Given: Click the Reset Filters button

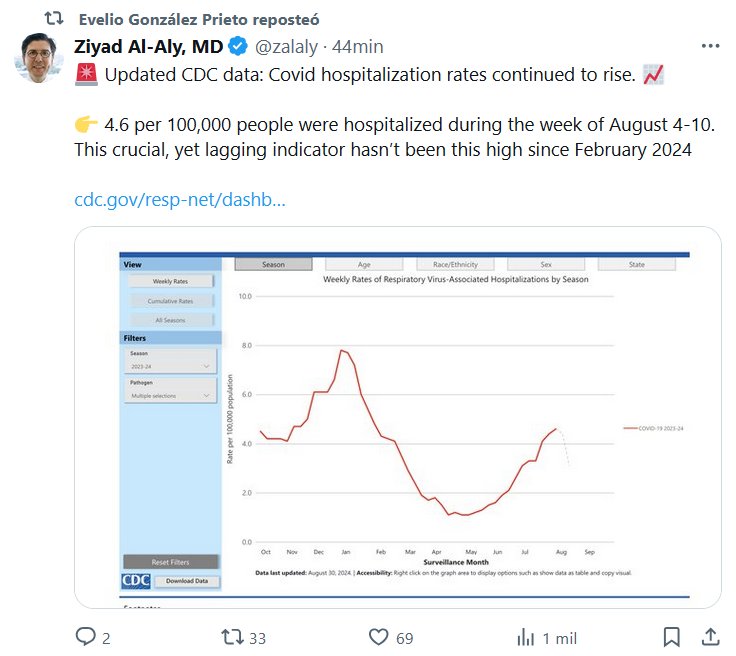Looking at the screenshot, I should coord(171,562).
